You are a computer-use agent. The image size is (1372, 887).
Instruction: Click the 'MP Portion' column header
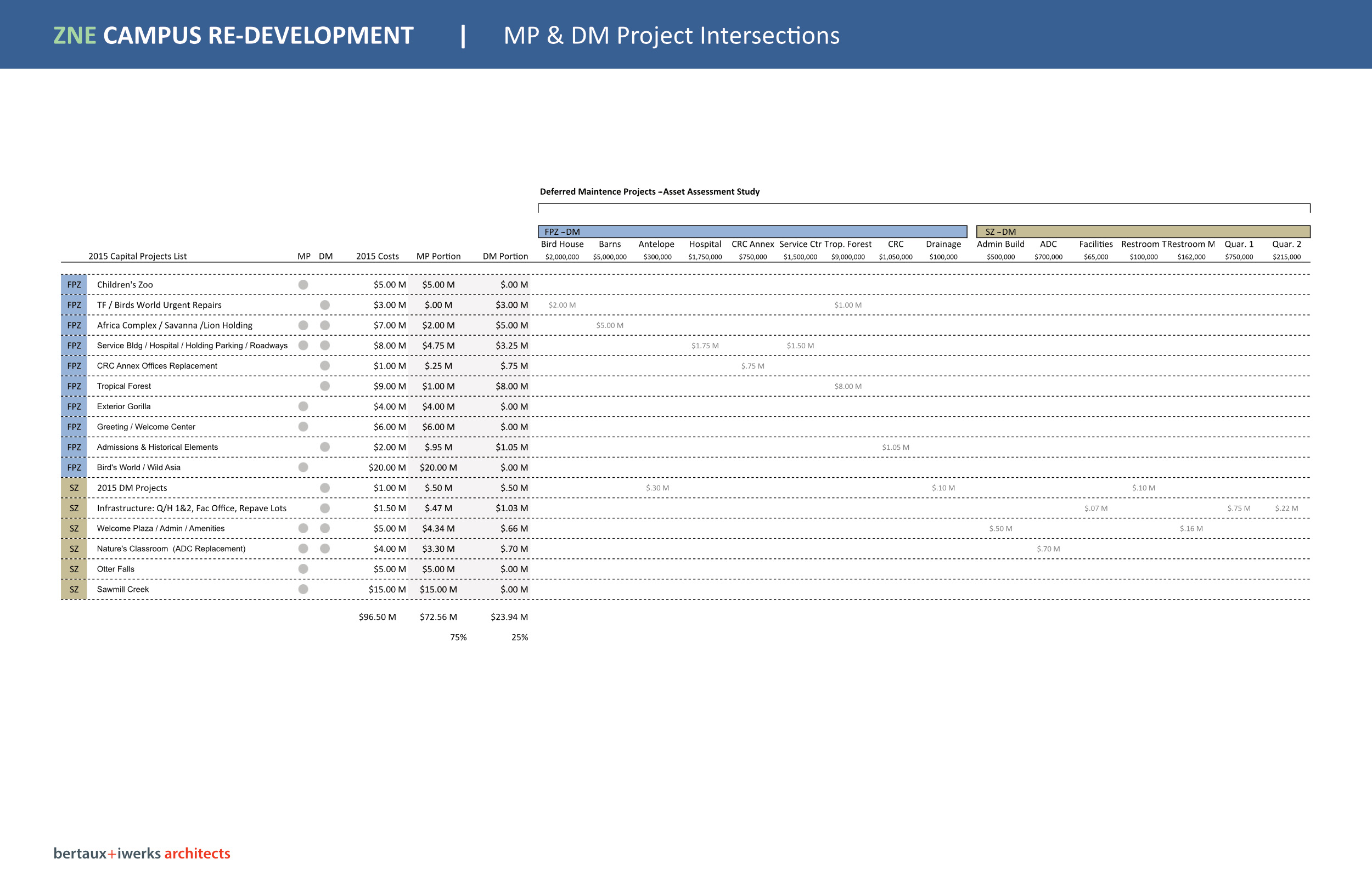(x=438, y=256)
